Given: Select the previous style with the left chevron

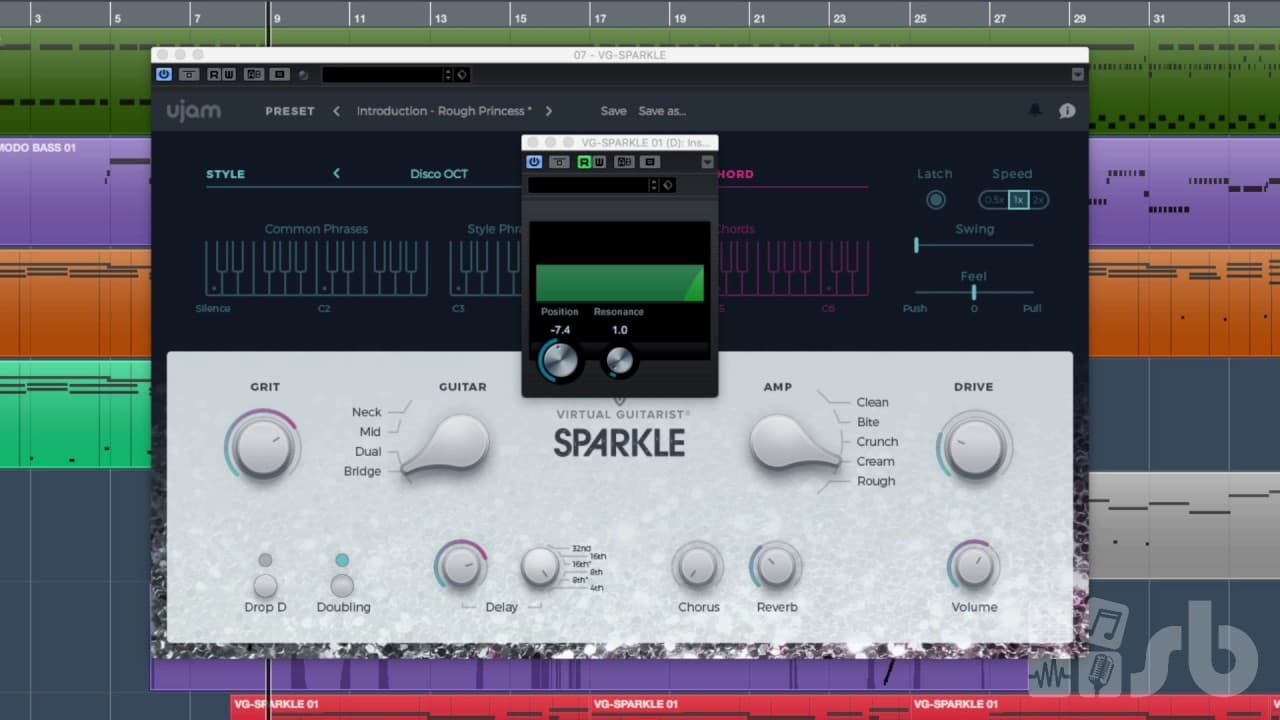Looking at the screenshot, I should pos(336,173).
